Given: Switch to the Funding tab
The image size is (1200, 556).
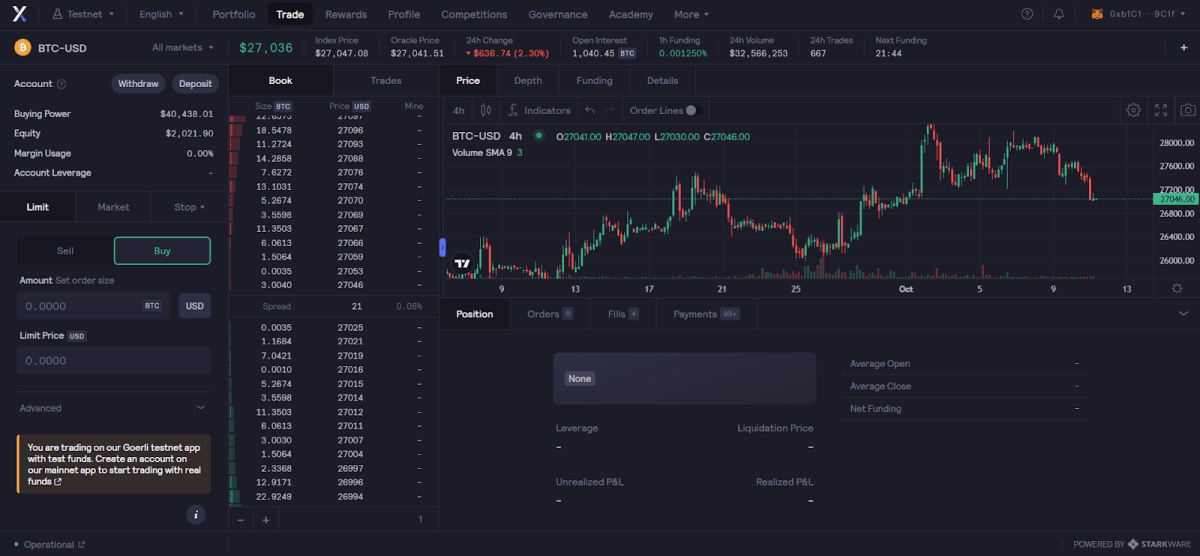Looking at the screenshot, I should (595, 81).
